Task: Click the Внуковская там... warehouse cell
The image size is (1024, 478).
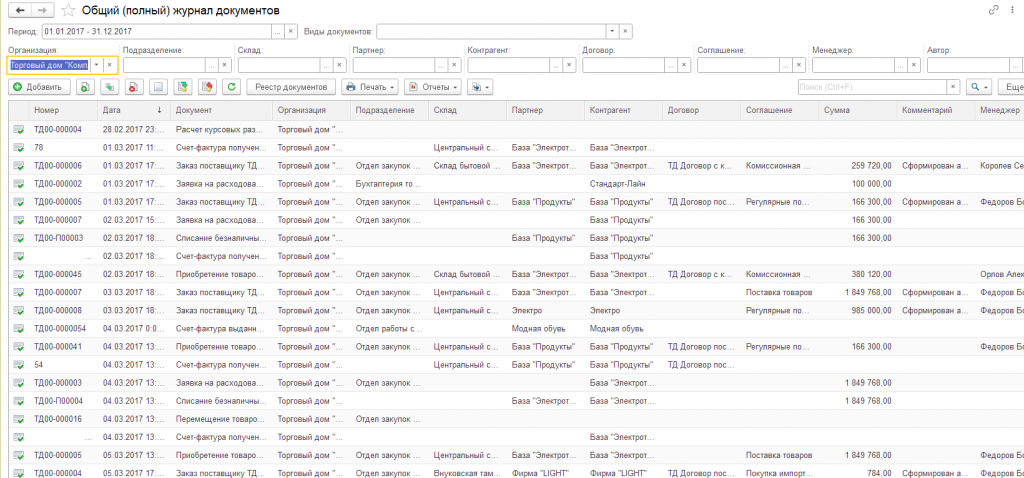Action: [468, 473]
